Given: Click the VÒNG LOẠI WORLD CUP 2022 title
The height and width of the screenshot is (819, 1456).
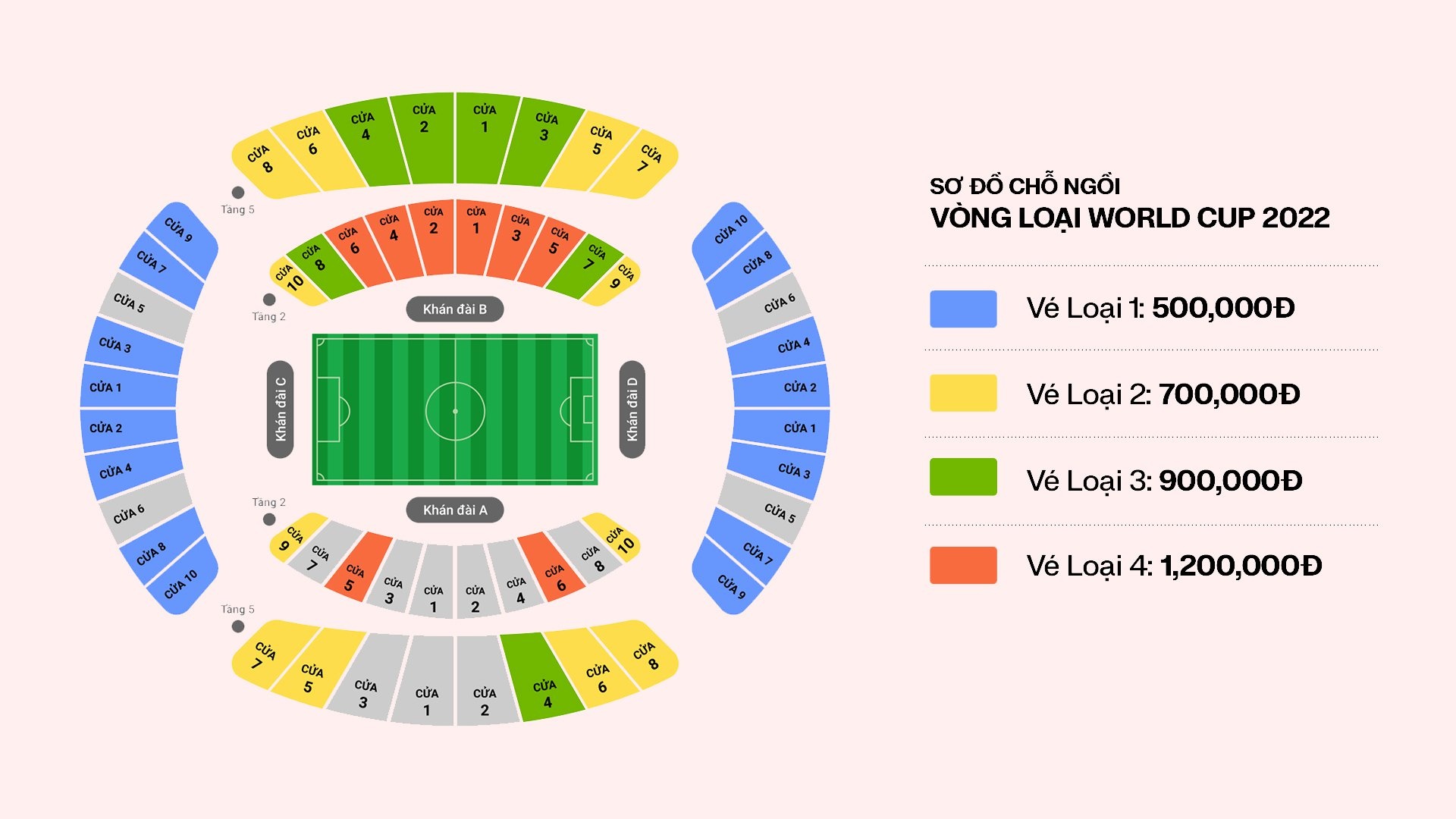Looking at the screenshot, I should click(x=1129, y=218).
